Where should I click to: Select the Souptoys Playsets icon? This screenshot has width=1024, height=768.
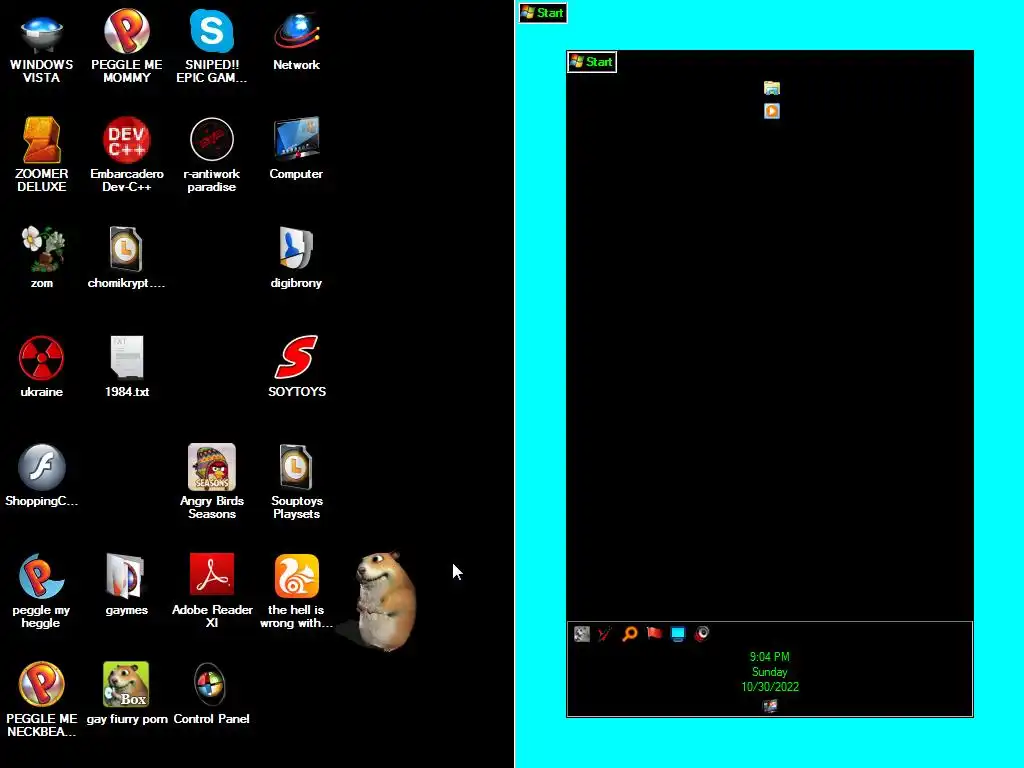click(x=296, y=482)
